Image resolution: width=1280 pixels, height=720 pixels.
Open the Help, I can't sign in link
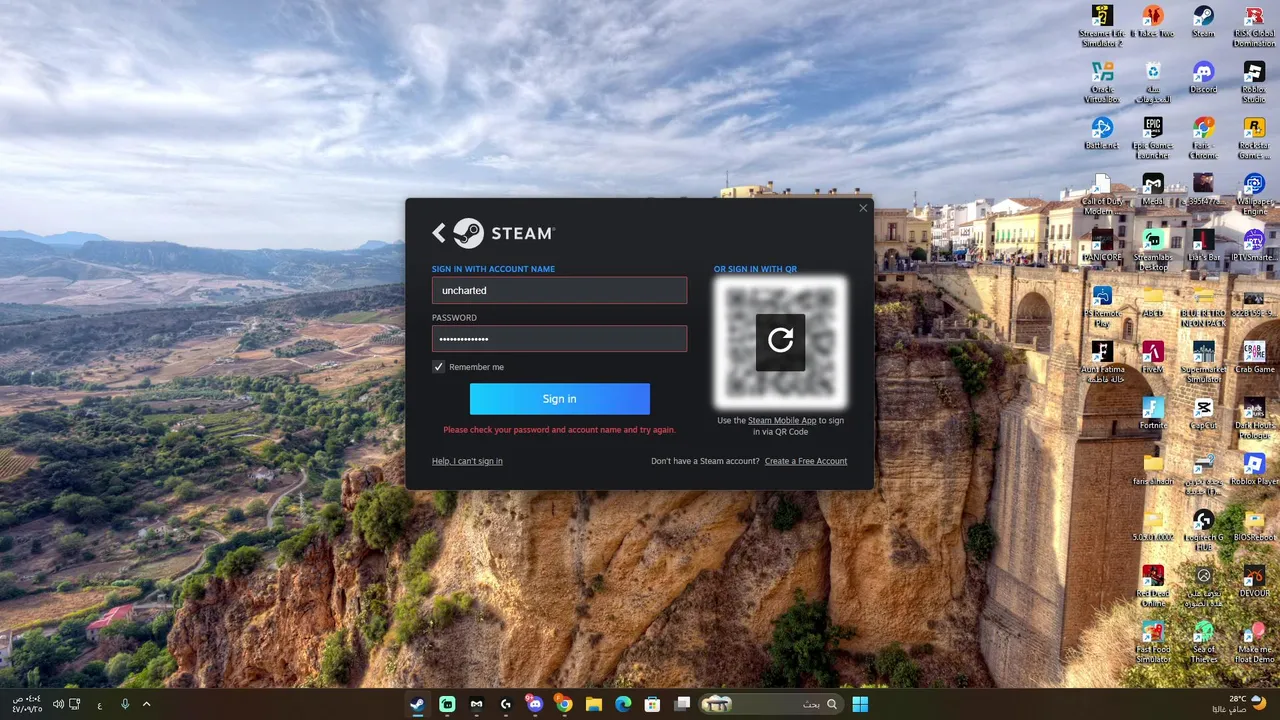467,461
